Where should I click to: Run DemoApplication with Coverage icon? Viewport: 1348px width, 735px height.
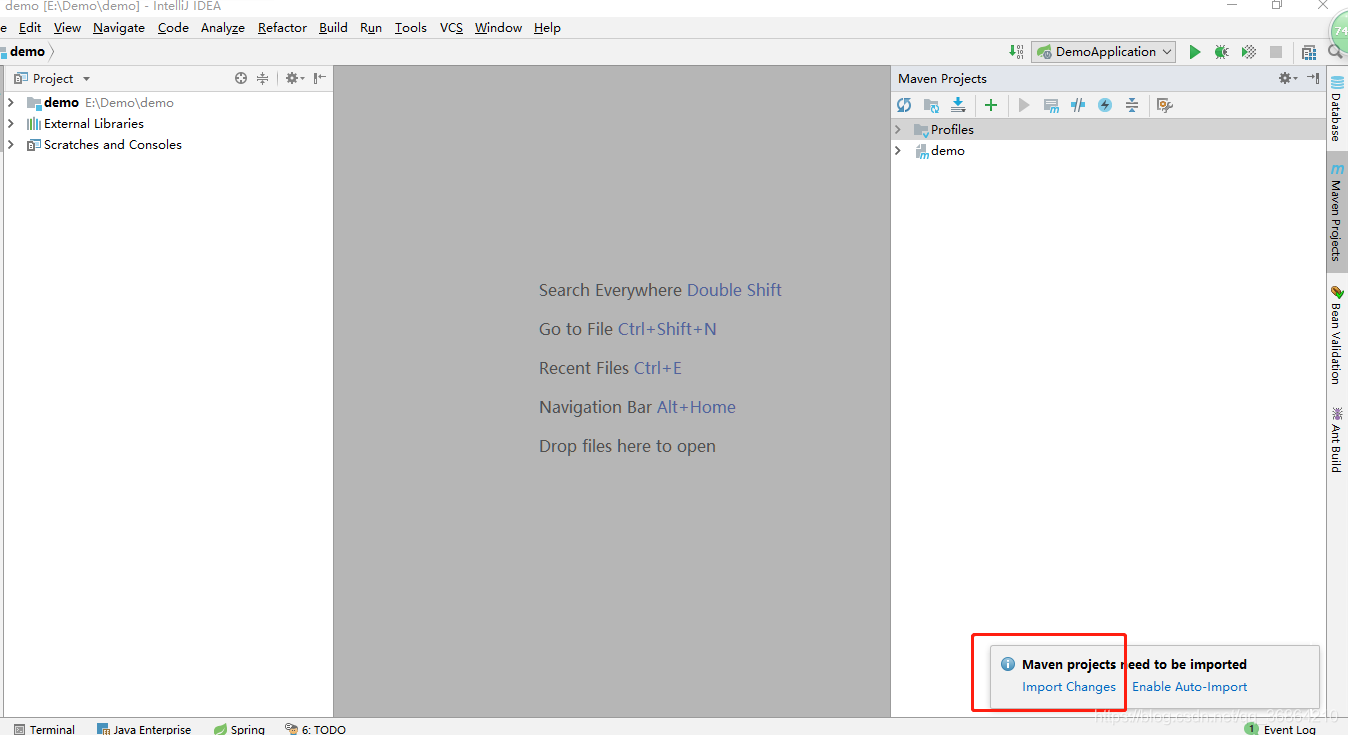(x=1248, y=52)
